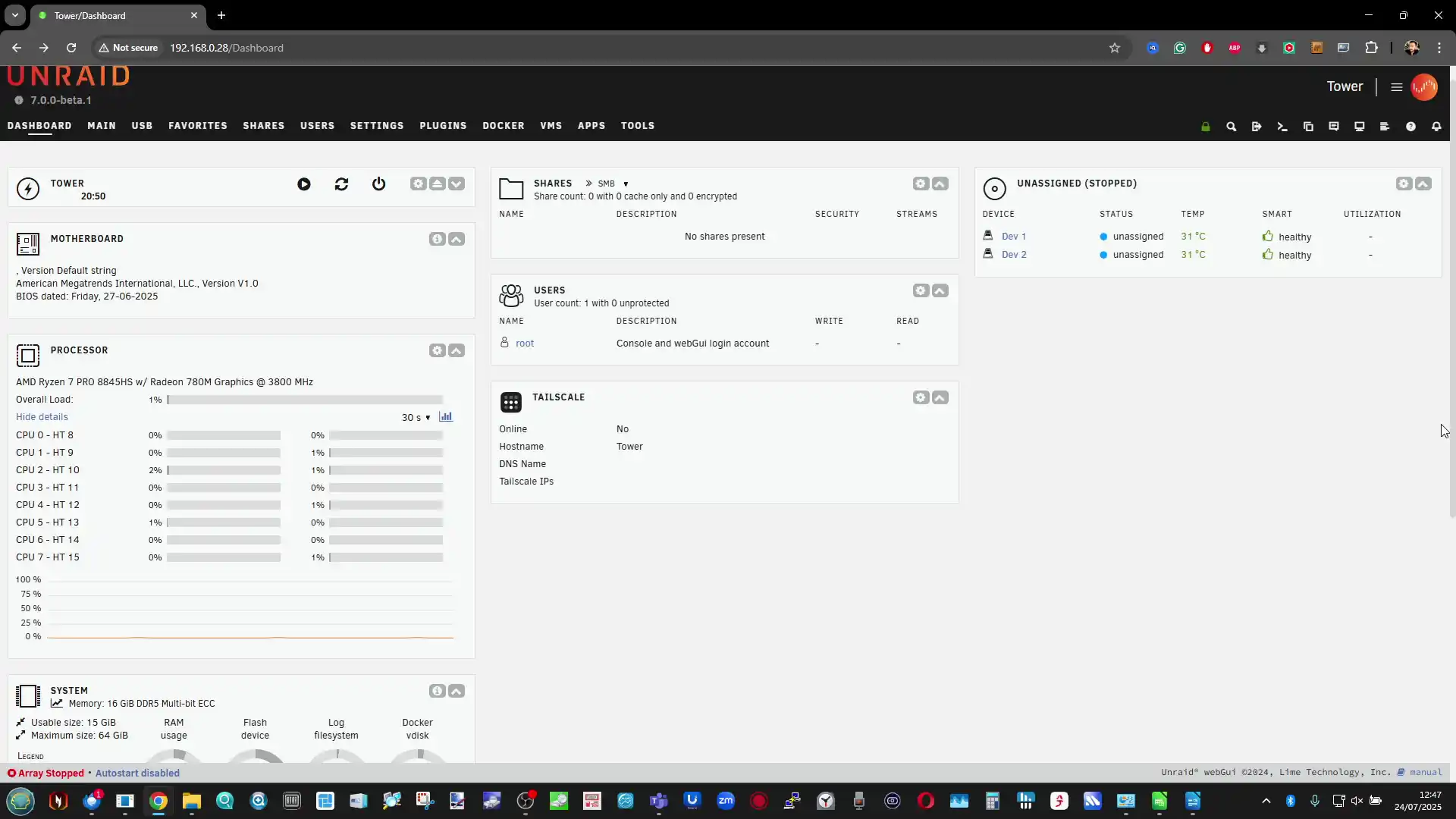
Task: Collapse the Processor tile
Action: [457, 350]
